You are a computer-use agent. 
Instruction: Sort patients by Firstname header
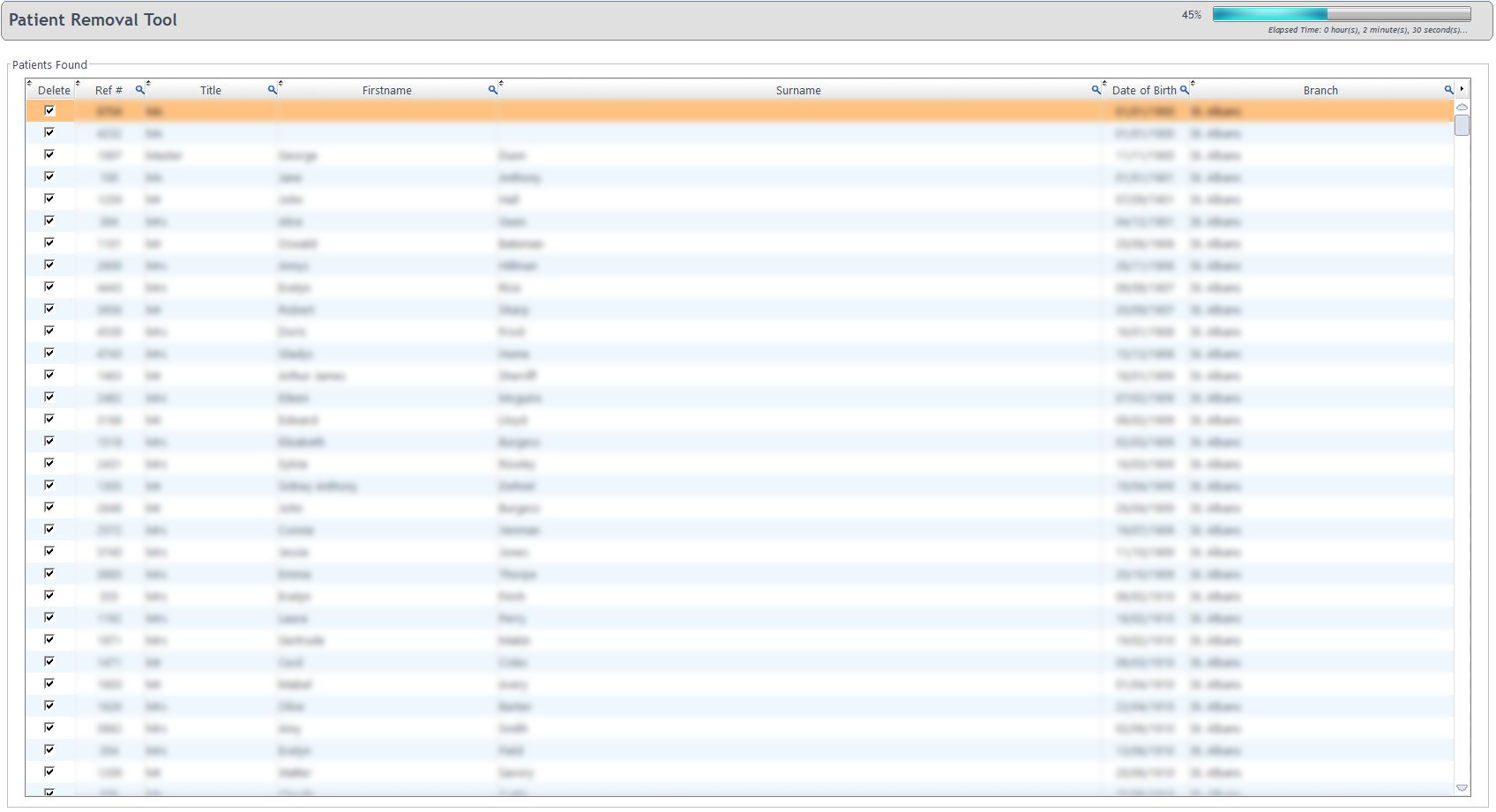pos(387,90)
